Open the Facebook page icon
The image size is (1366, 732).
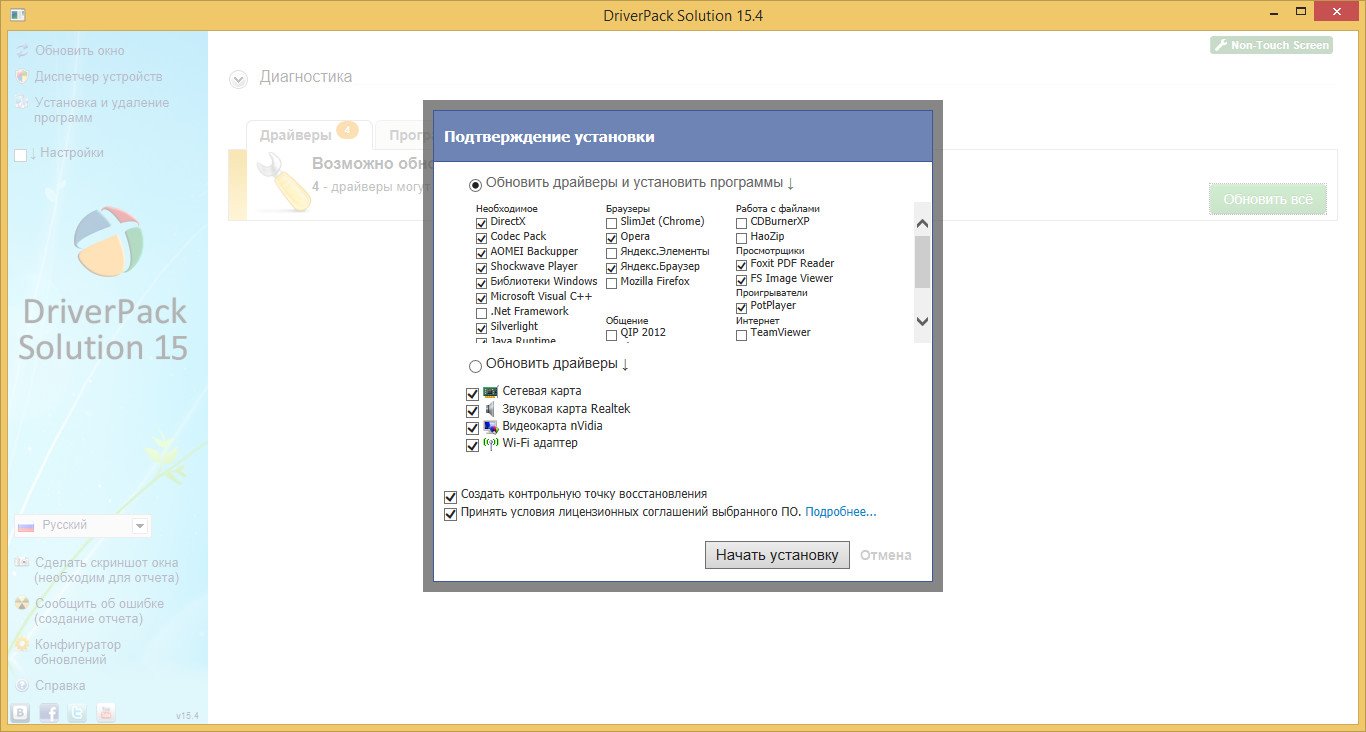[49, 713]
